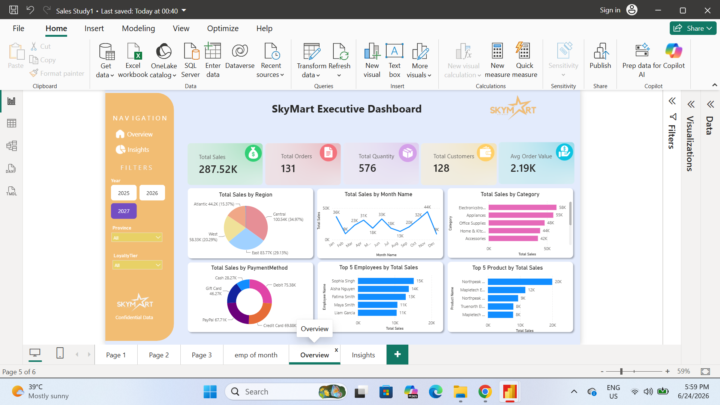Switch to desktop layout view

point(35,353)
